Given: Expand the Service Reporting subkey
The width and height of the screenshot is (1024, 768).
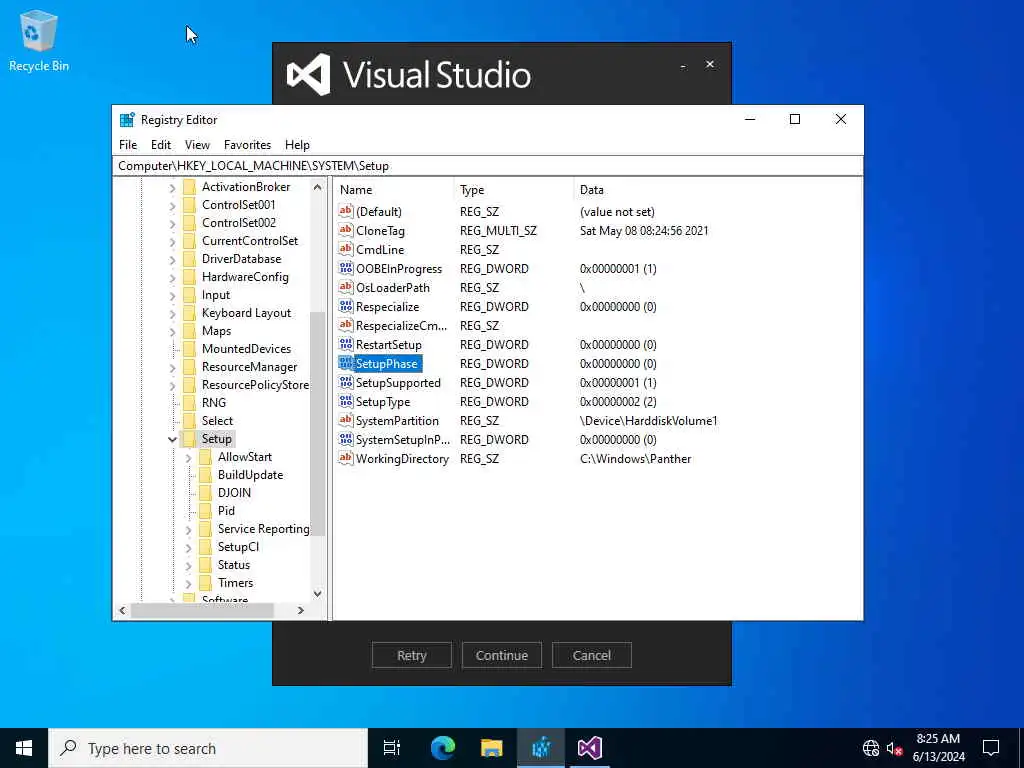Looking at the screenshot, I should [x=189, y=530].
